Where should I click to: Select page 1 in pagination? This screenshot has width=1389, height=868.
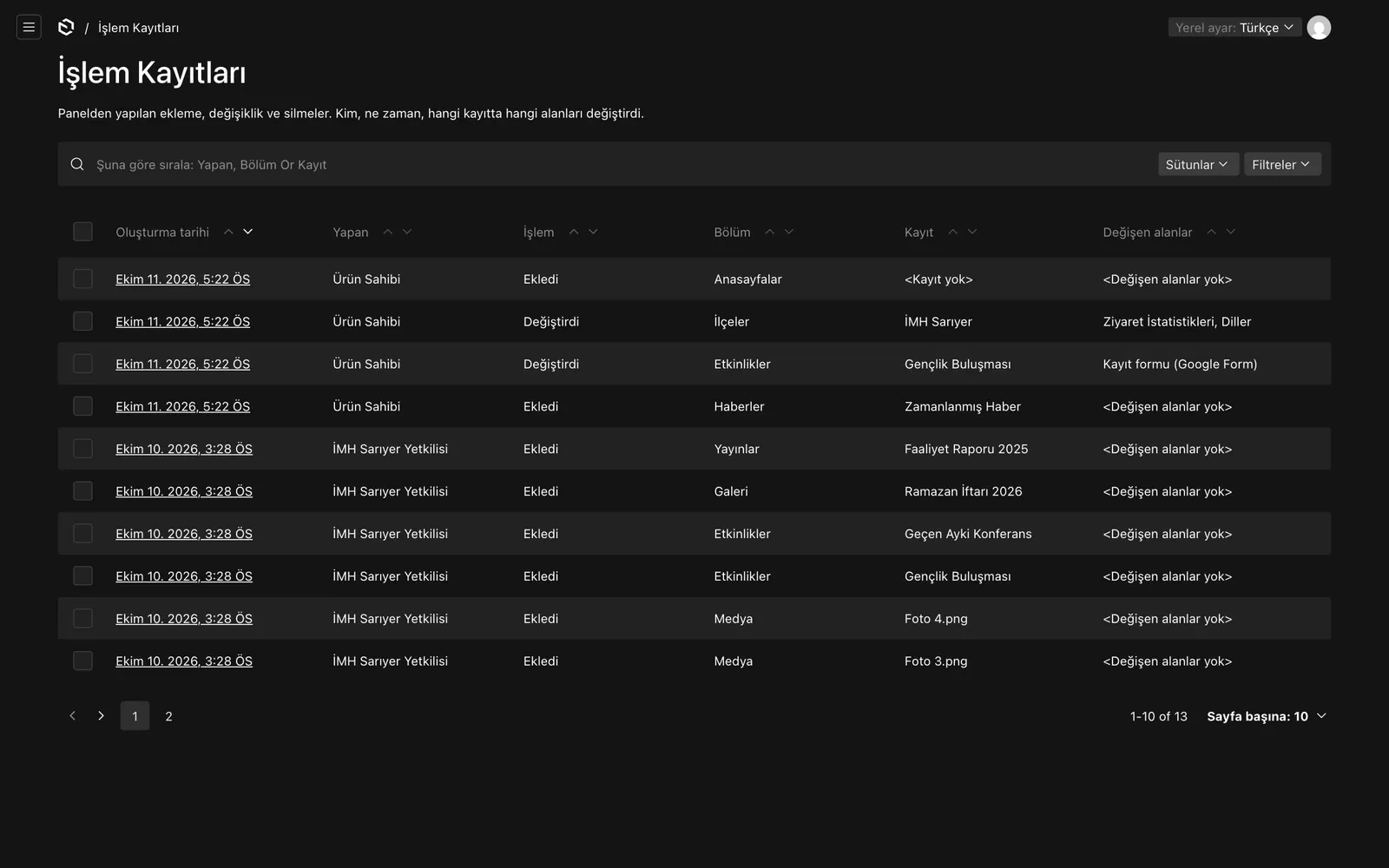point(135,716)
